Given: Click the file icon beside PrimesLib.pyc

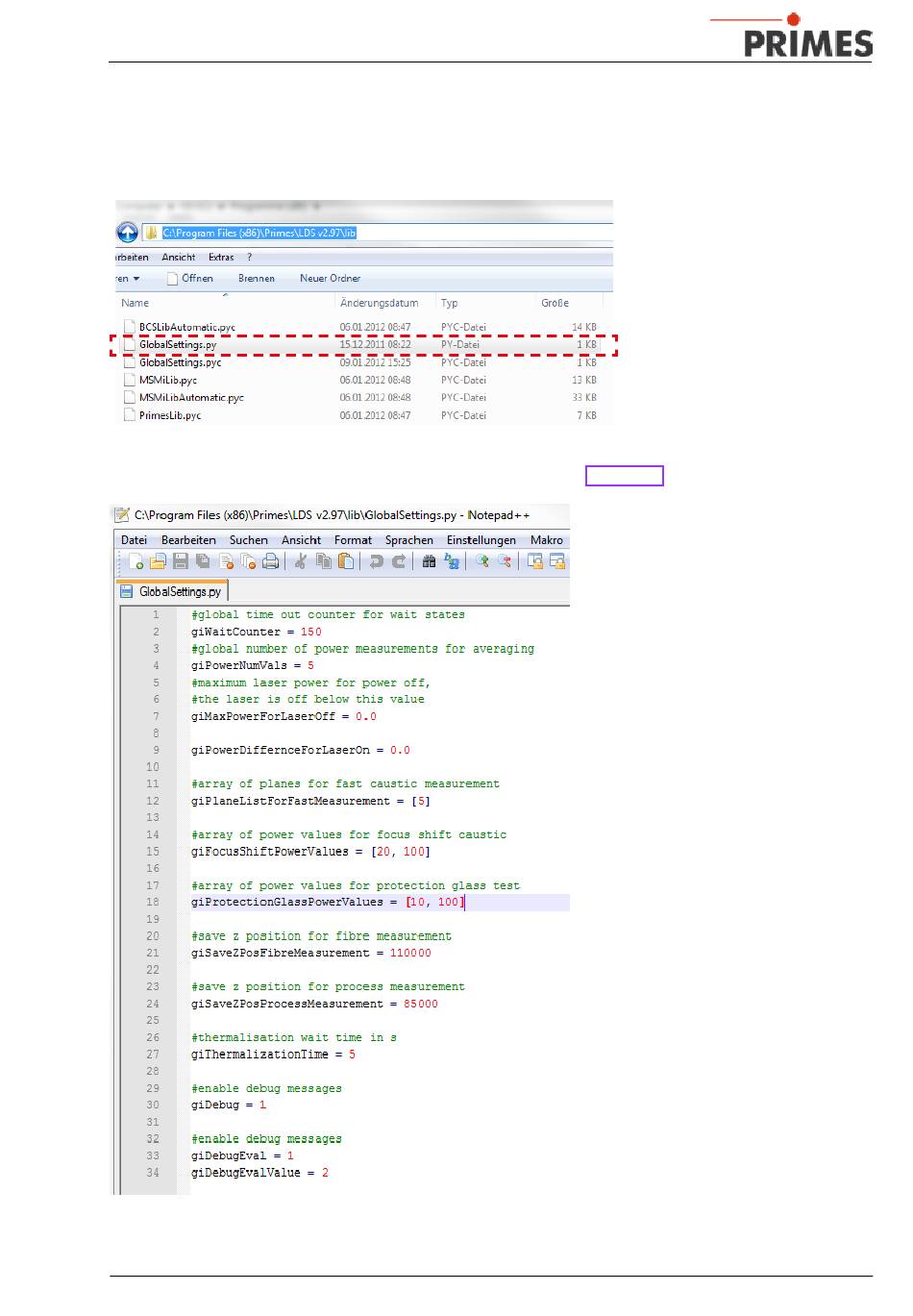Looking at the screenshot, I should 130,415.
